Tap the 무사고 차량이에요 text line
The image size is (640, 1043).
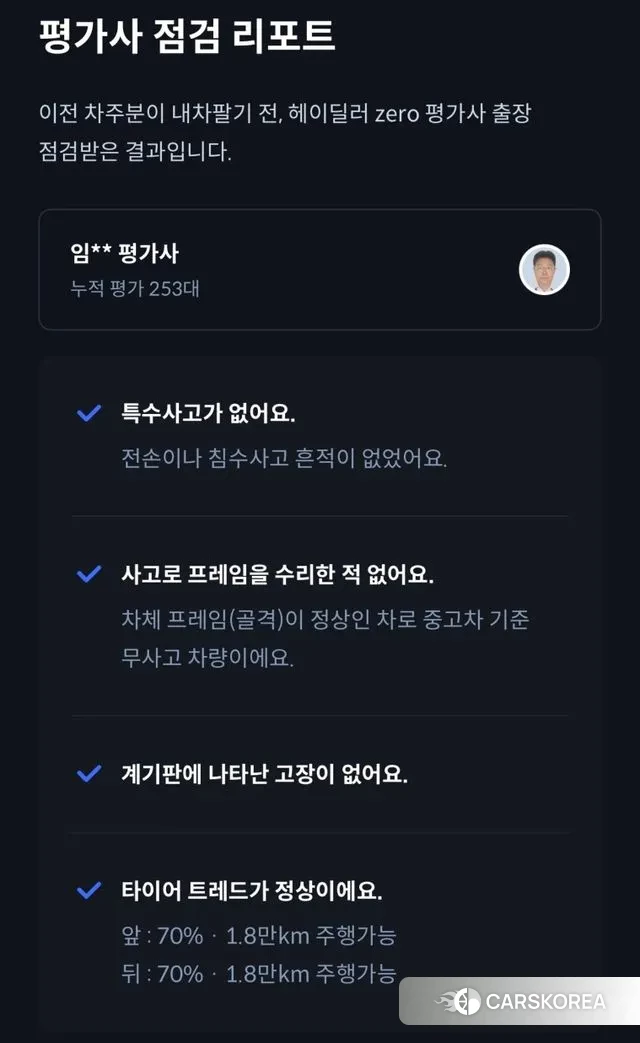point(207,659)
